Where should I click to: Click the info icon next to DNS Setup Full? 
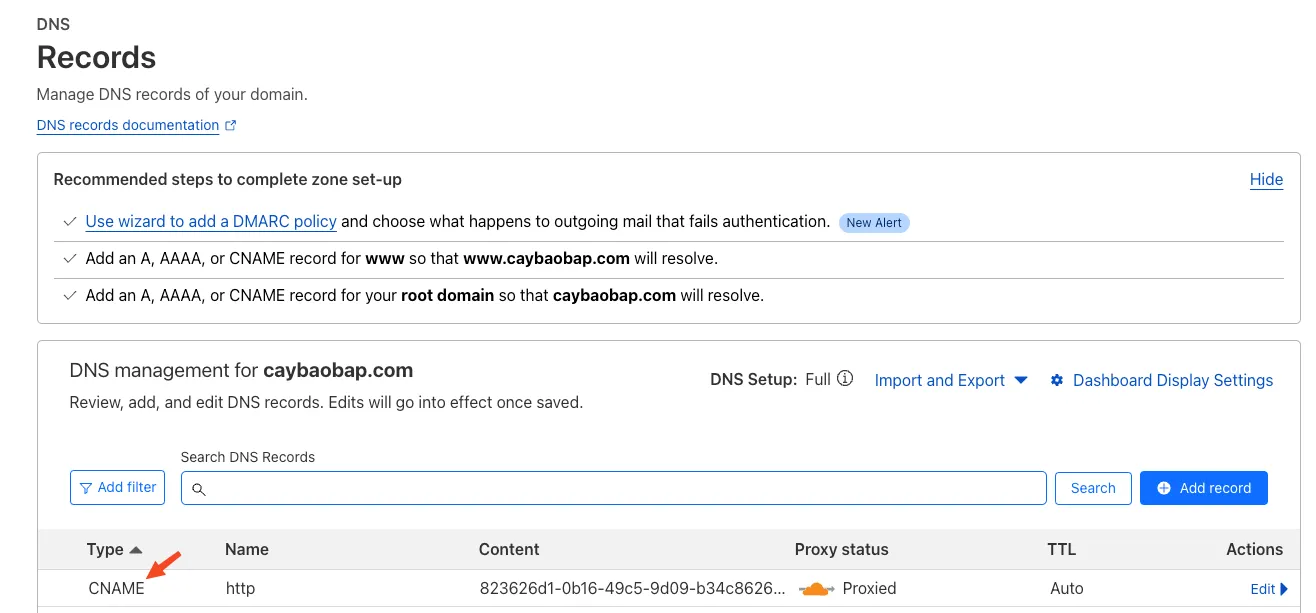(x=845, y=379)
